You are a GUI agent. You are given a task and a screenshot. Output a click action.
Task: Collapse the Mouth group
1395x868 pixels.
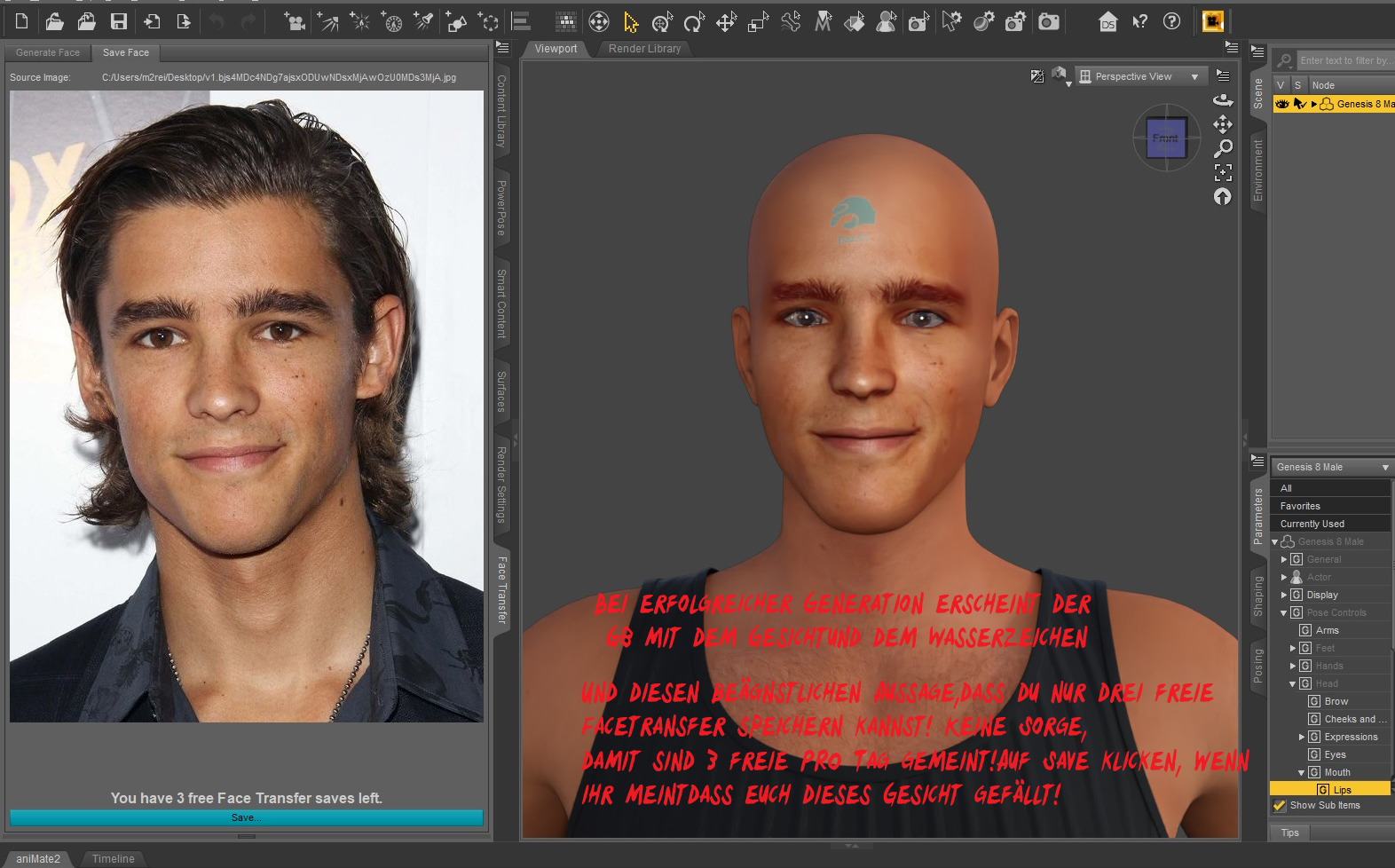pos(1302,772)
